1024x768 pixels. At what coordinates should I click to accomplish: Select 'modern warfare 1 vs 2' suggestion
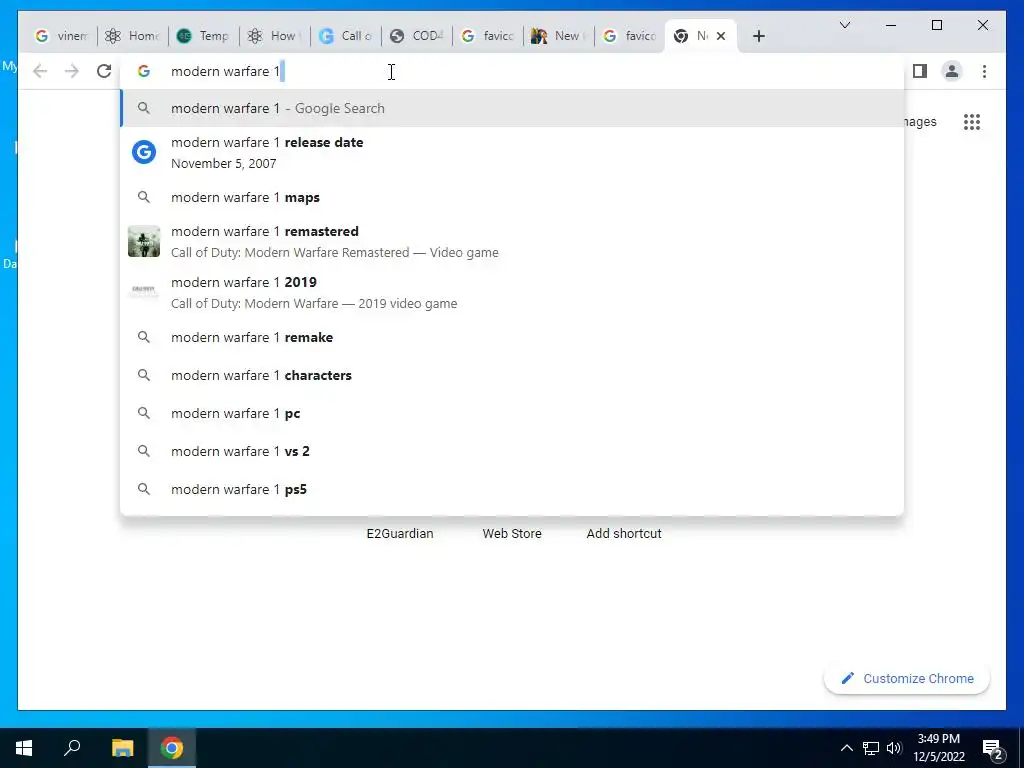tap(512, 451)
